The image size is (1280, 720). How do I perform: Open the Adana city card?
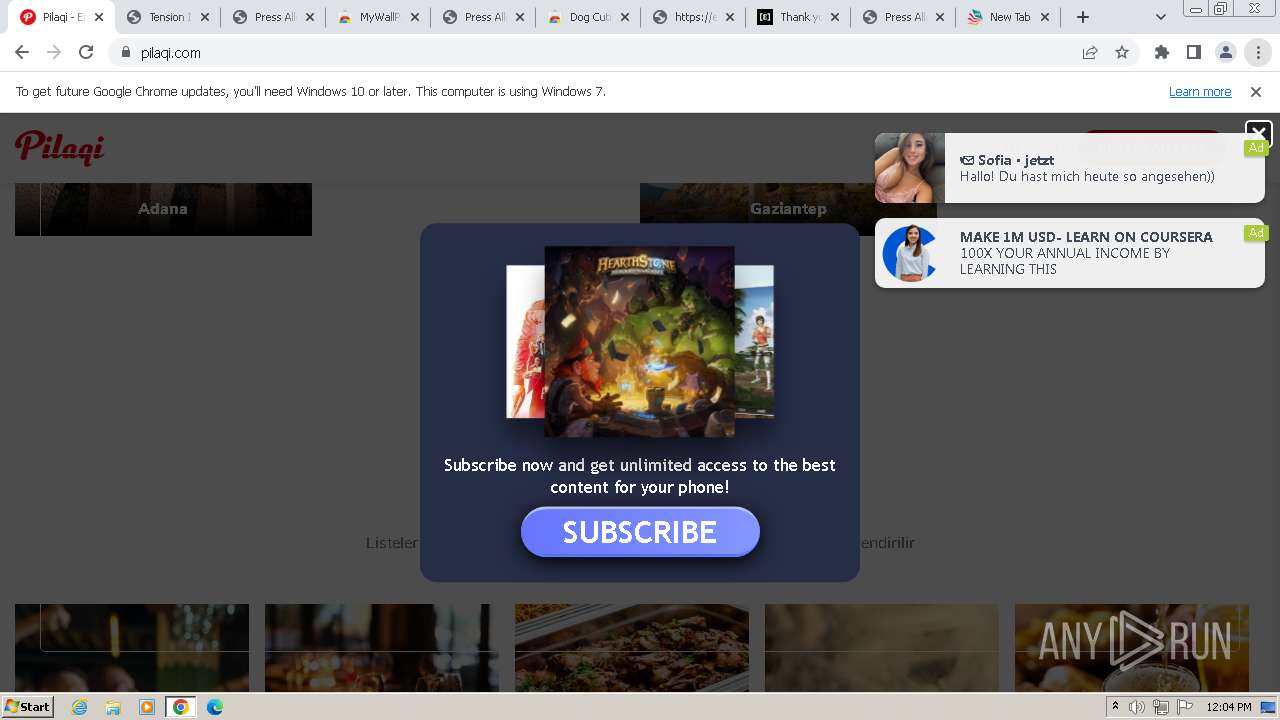pos(163,209)
